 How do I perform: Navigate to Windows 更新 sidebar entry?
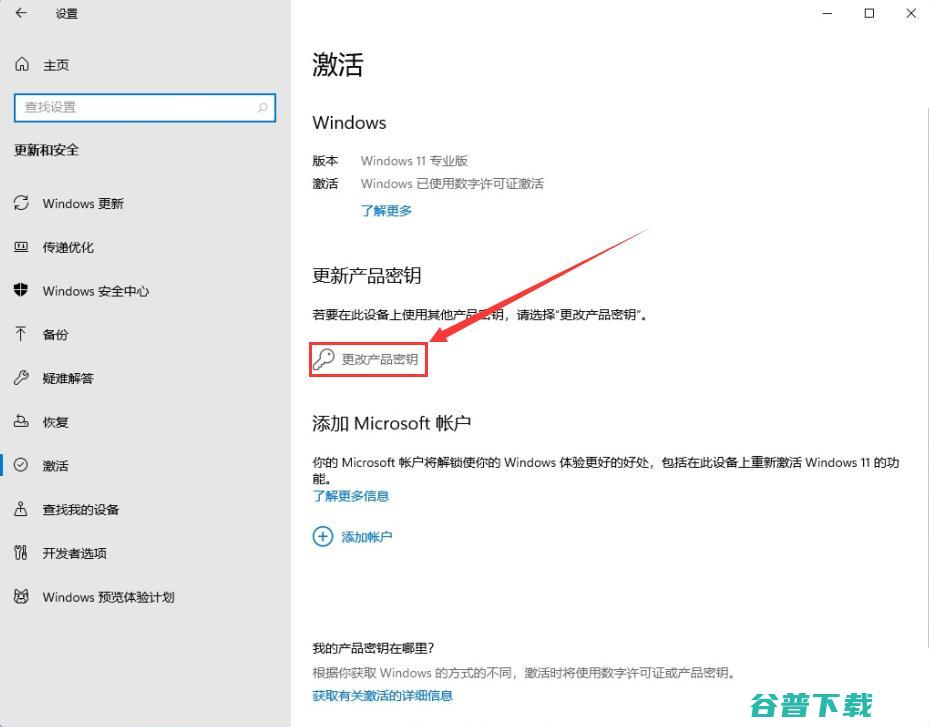pos(85,203)
